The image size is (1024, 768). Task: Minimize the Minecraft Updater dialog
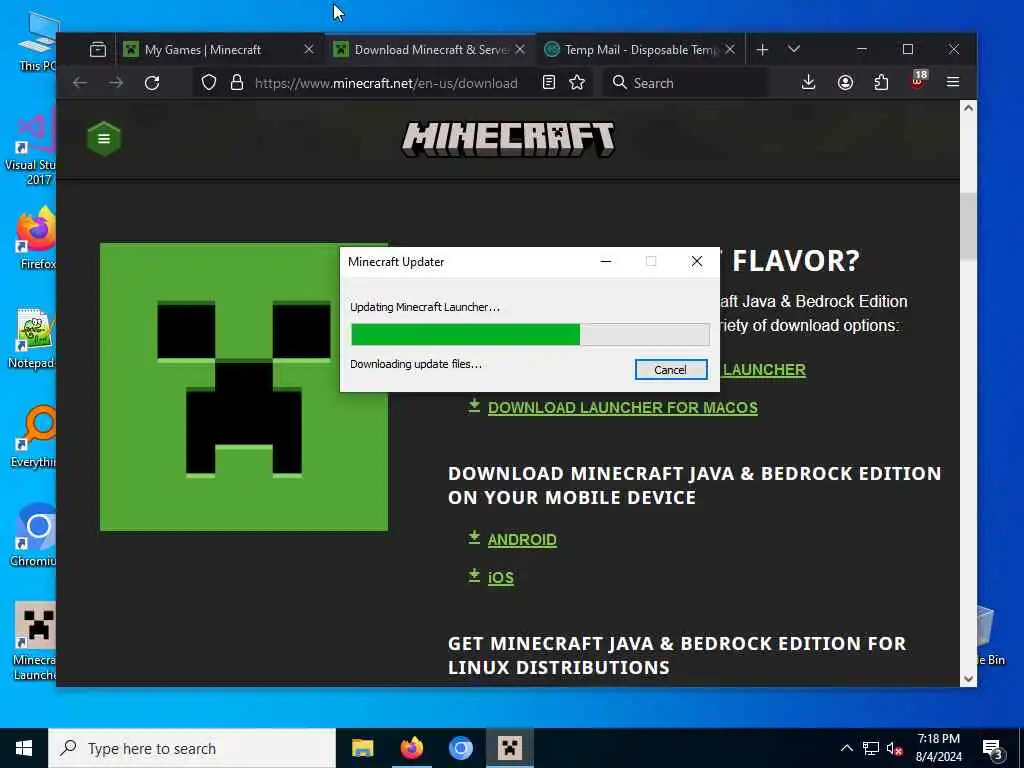click(x=606, y=262)
